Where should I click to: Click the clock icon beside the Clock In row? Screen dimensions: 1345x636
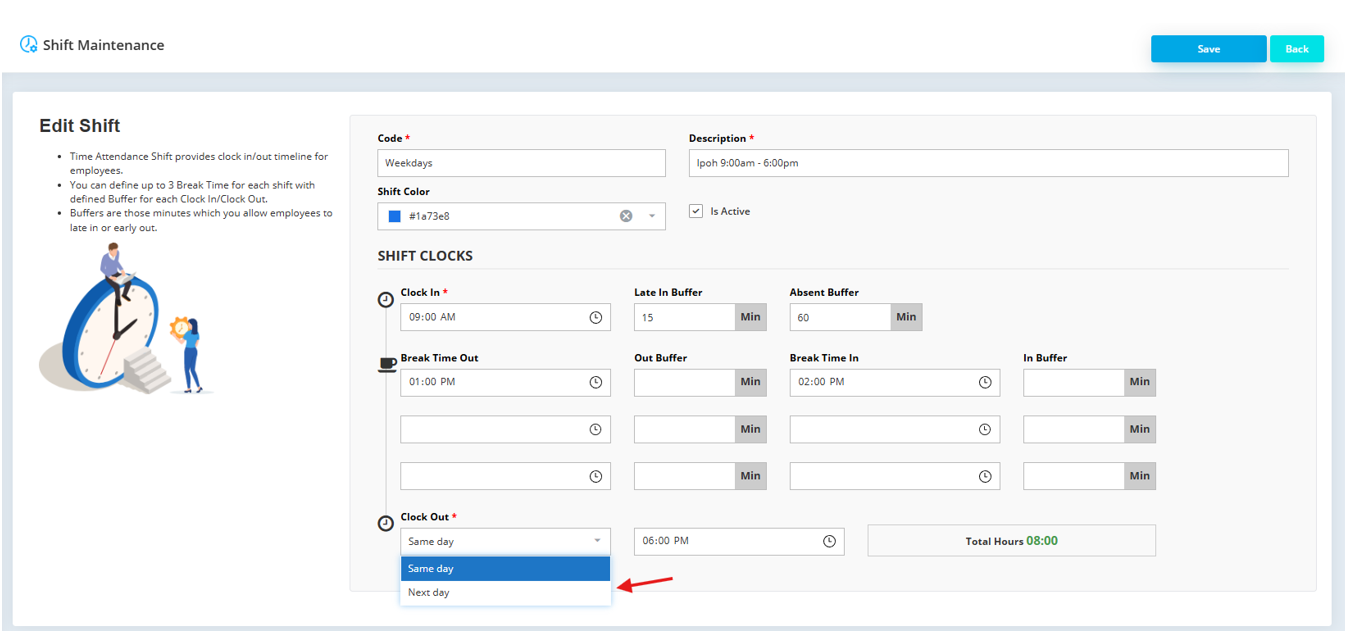(386, 298)
